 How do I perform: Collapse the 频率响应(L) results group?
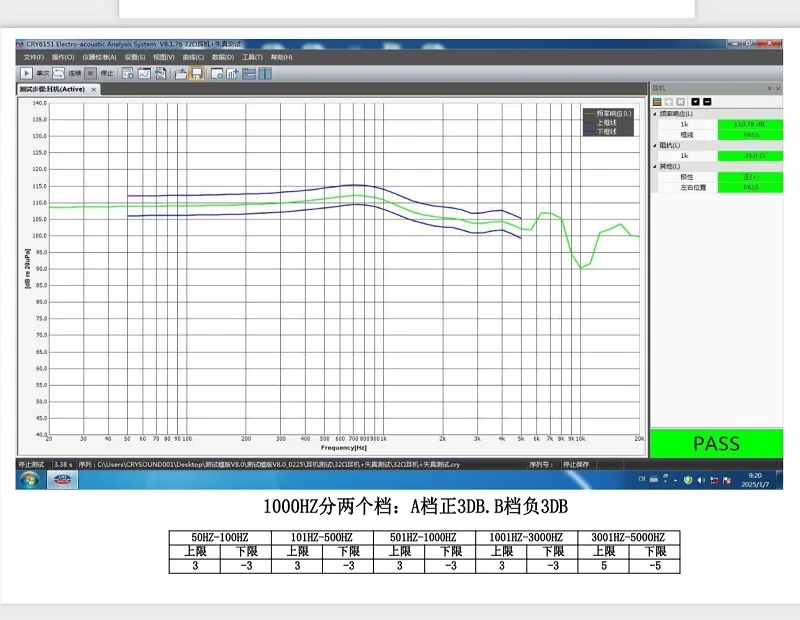click(x=656, y=114)
